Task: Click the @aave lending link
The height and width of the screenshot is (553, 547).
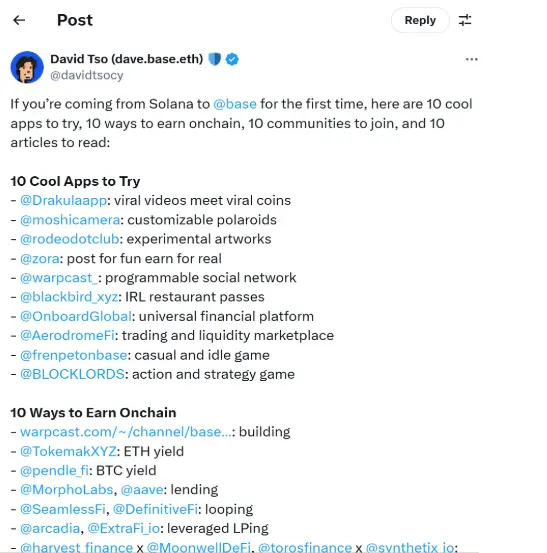Action: point(142,490)
